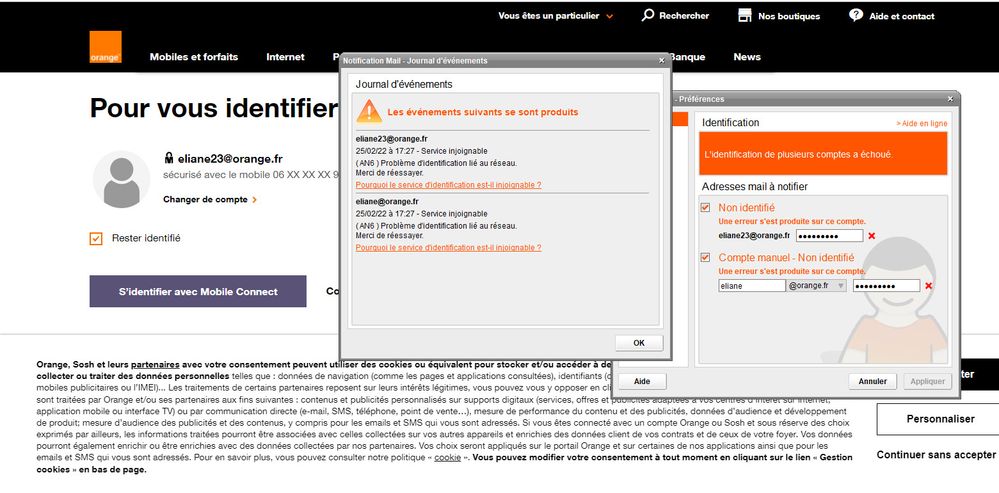This screenshot has width=999, height=493.
Task: Remove eliane23@orange.fr account with red X
Action: pos(872,236)
